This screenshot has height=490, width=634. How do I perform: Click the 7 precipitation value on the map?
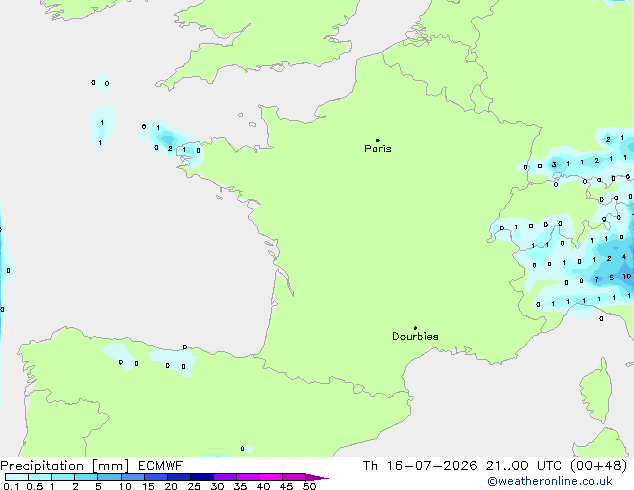(596, 279)
